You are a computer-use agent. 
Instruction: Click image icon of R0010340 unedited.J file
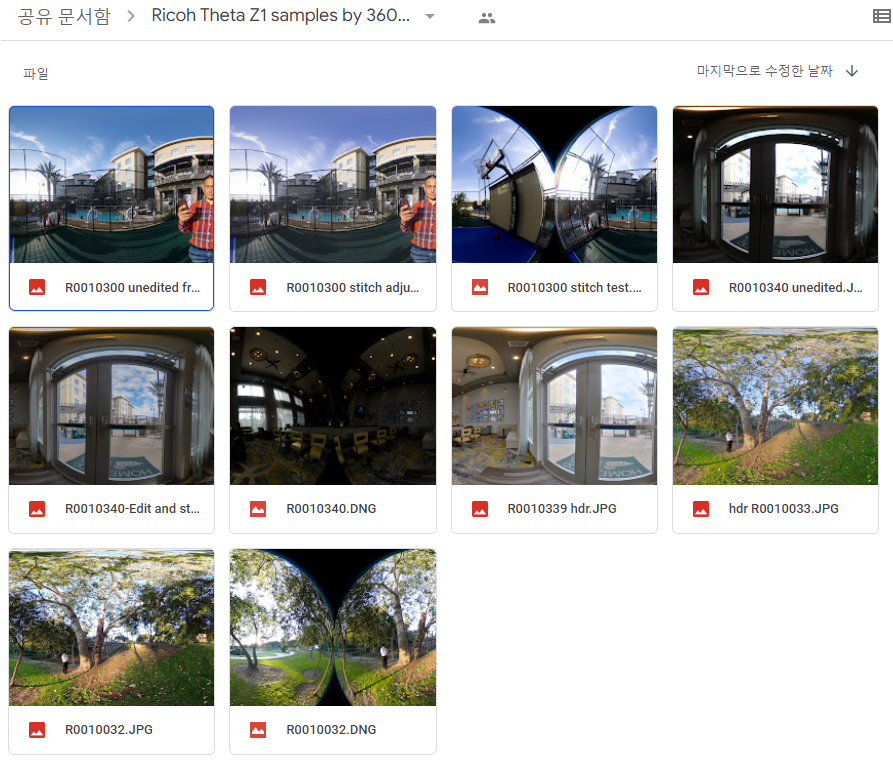[x=701, y=287]
